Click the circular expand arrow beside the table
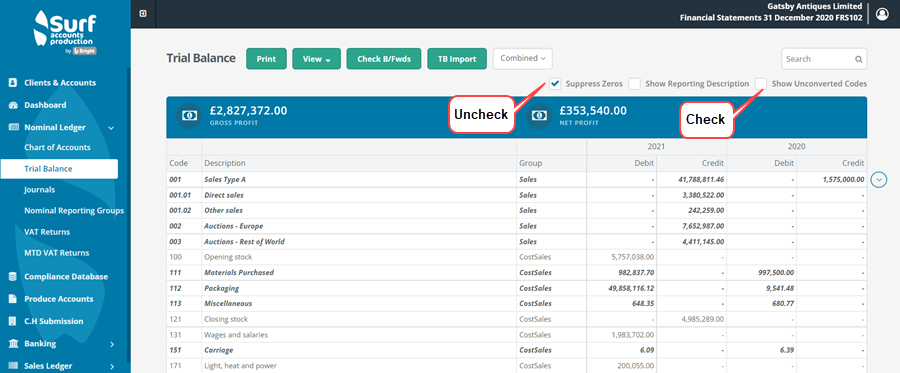This screenshot has height=373, width=900. click(x=879, y=180)
